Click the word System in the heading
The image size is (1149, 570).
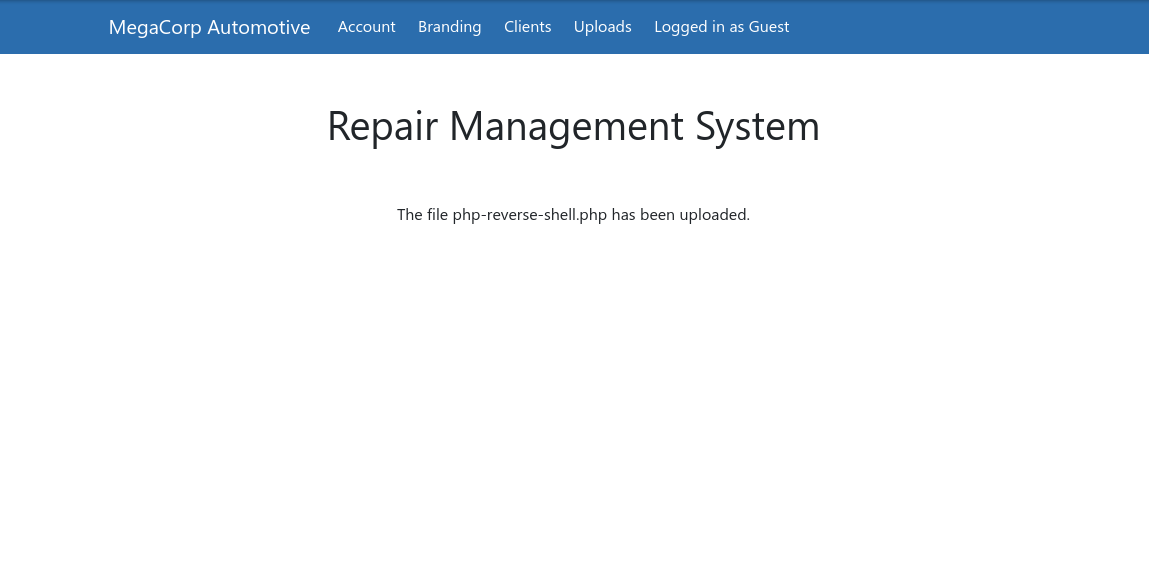pos(757,126)
